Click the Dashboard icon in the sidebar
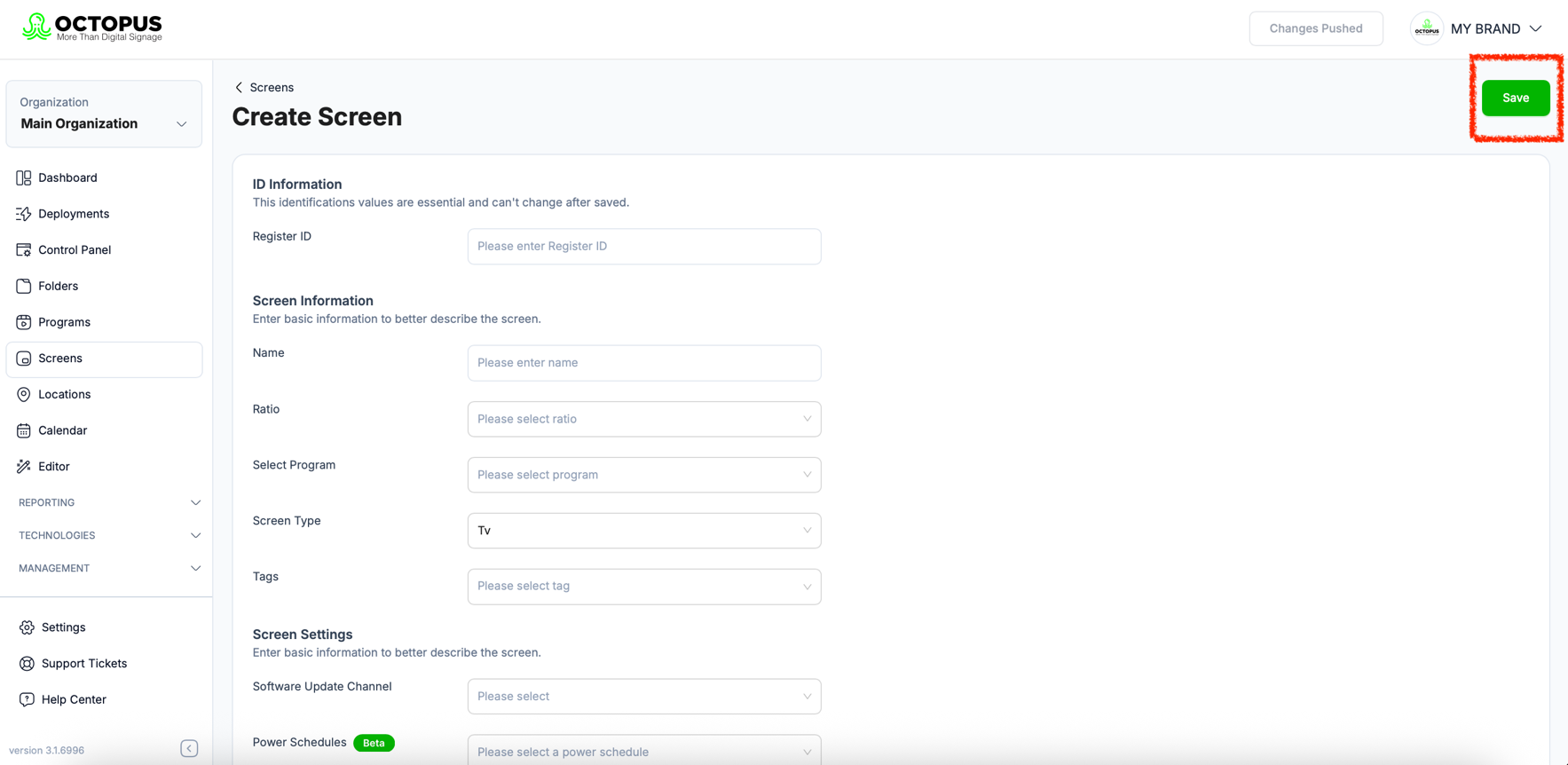 [24, 177]
